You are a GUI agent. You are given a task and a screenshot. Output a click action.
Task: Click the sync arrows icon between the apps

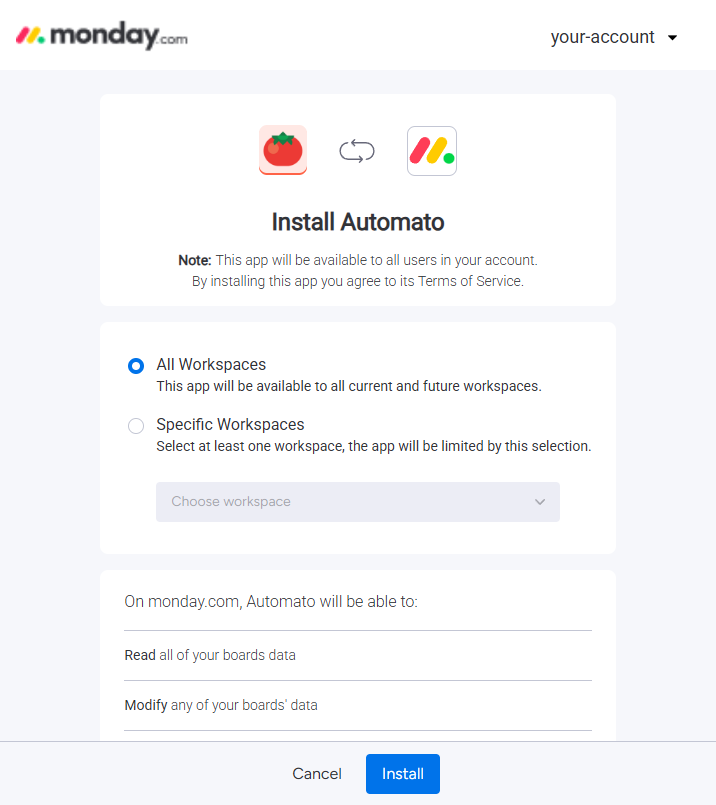tap(357, 150)
